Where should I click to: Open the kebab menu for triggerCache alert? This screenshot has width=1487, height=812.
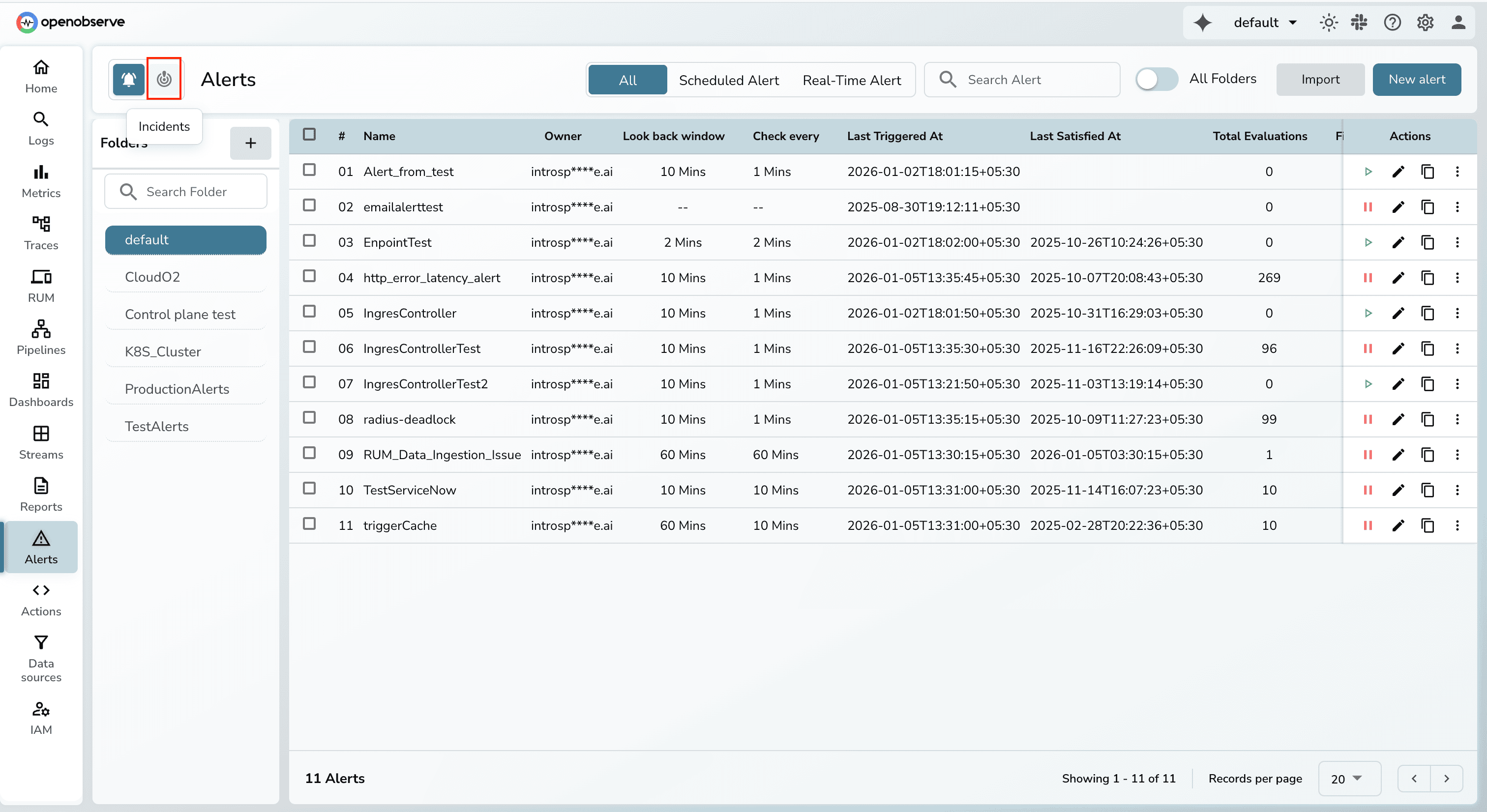coord(1457,525)
